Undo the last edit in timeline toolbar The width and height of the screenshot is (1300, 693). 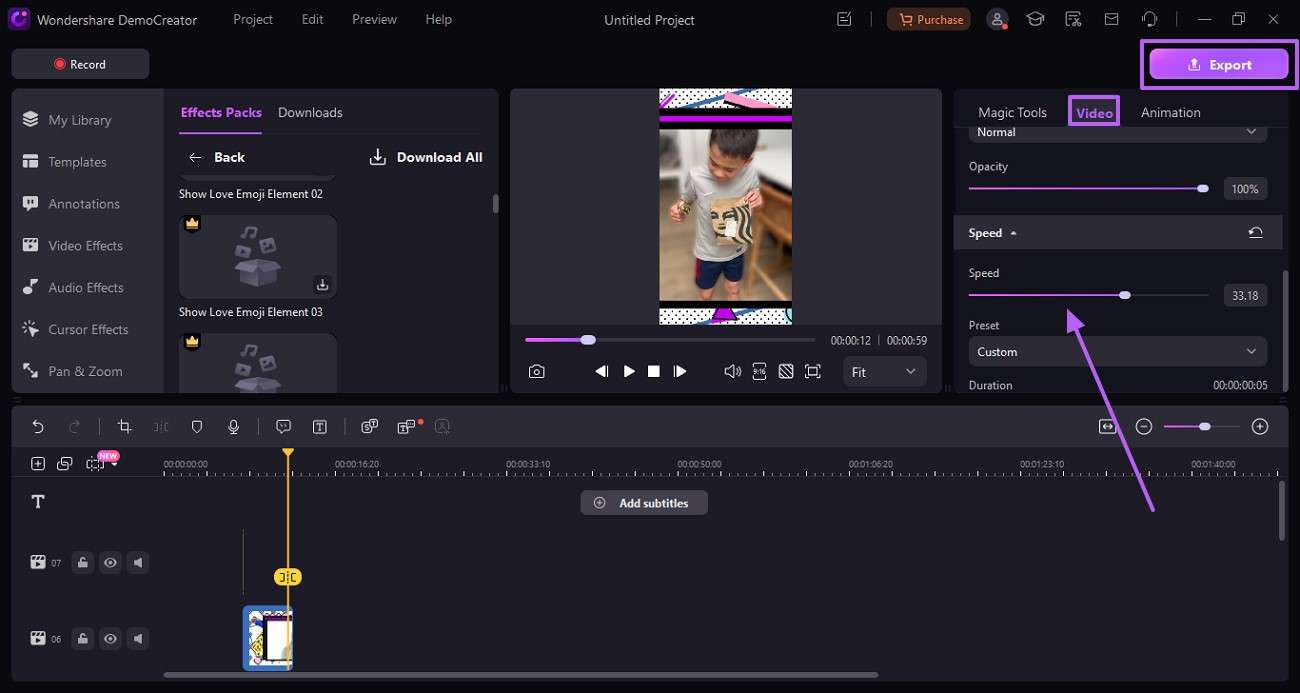click(x=38, y=426)
